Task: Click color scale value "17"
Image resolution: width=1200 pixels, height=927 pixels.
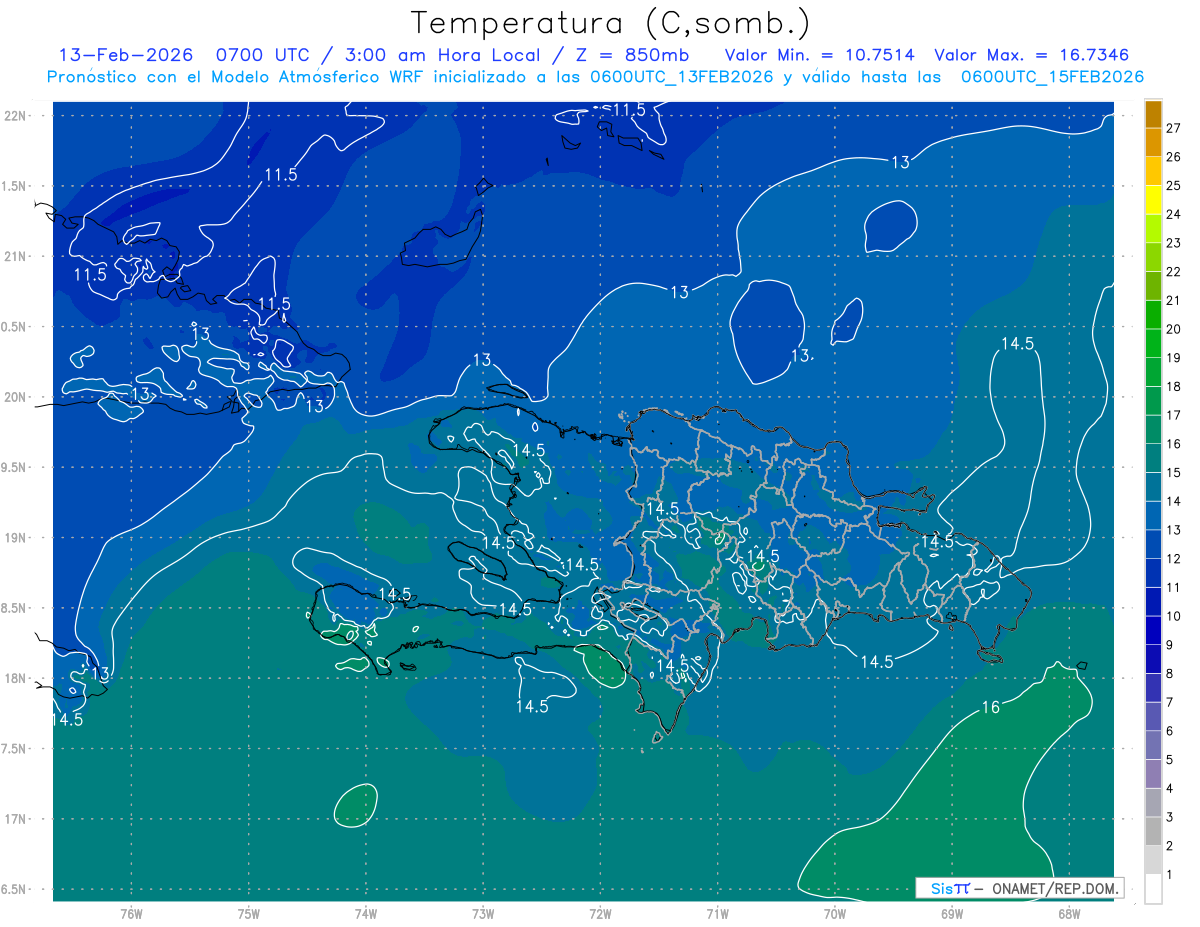Action: click(x=1174, y=415)
